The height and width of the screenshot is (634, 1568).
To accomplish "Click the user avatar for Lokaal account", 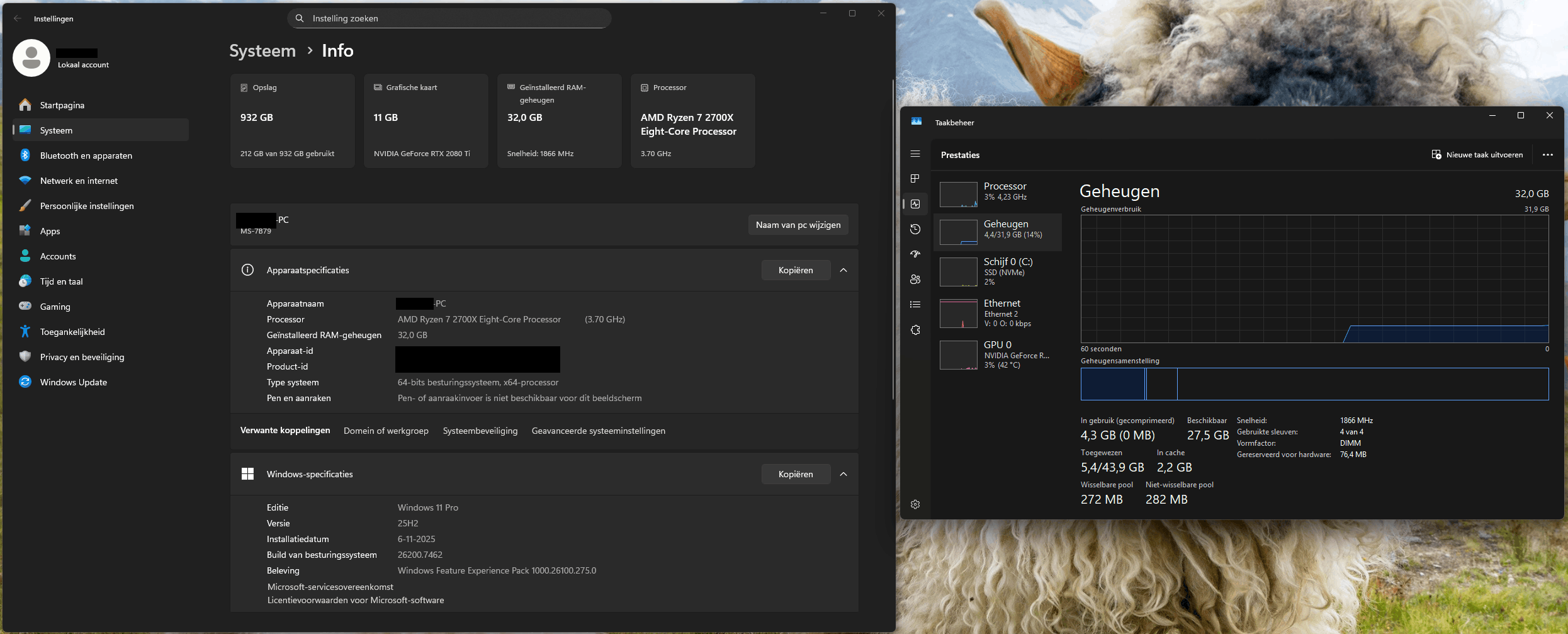I will click(x=31, y=58).
